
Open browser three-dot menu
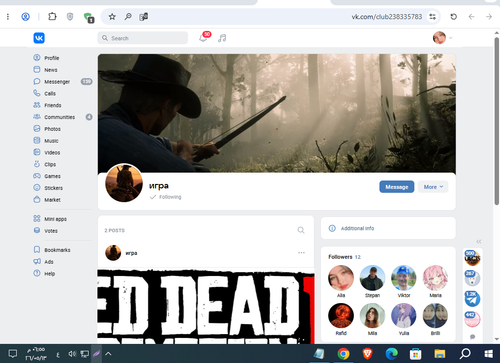tap(8, 17)
